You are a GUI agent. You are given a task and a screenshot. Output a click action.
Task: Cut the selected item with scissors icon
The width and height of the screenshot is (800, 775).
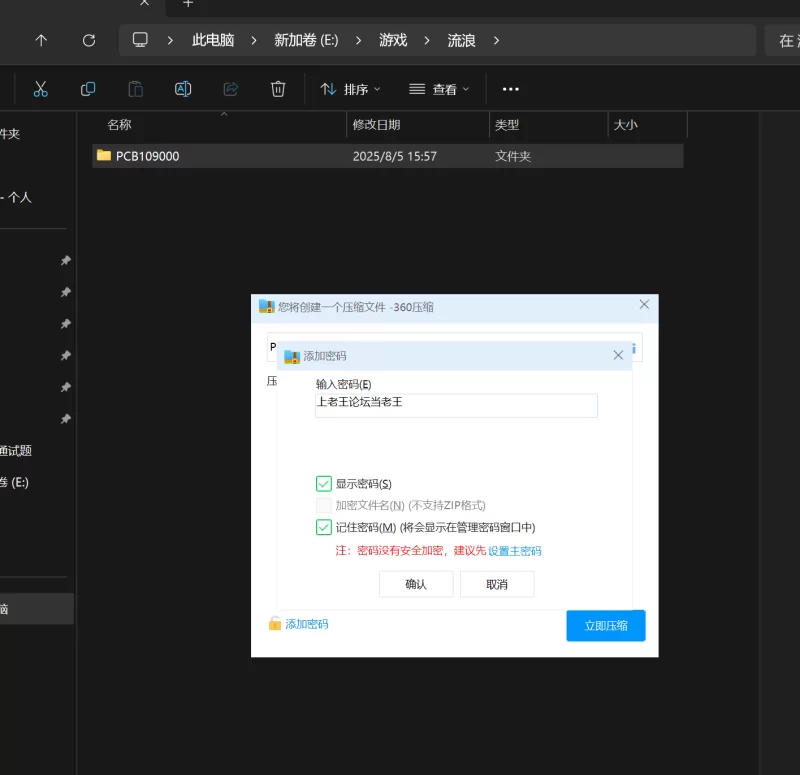[41, 89]
